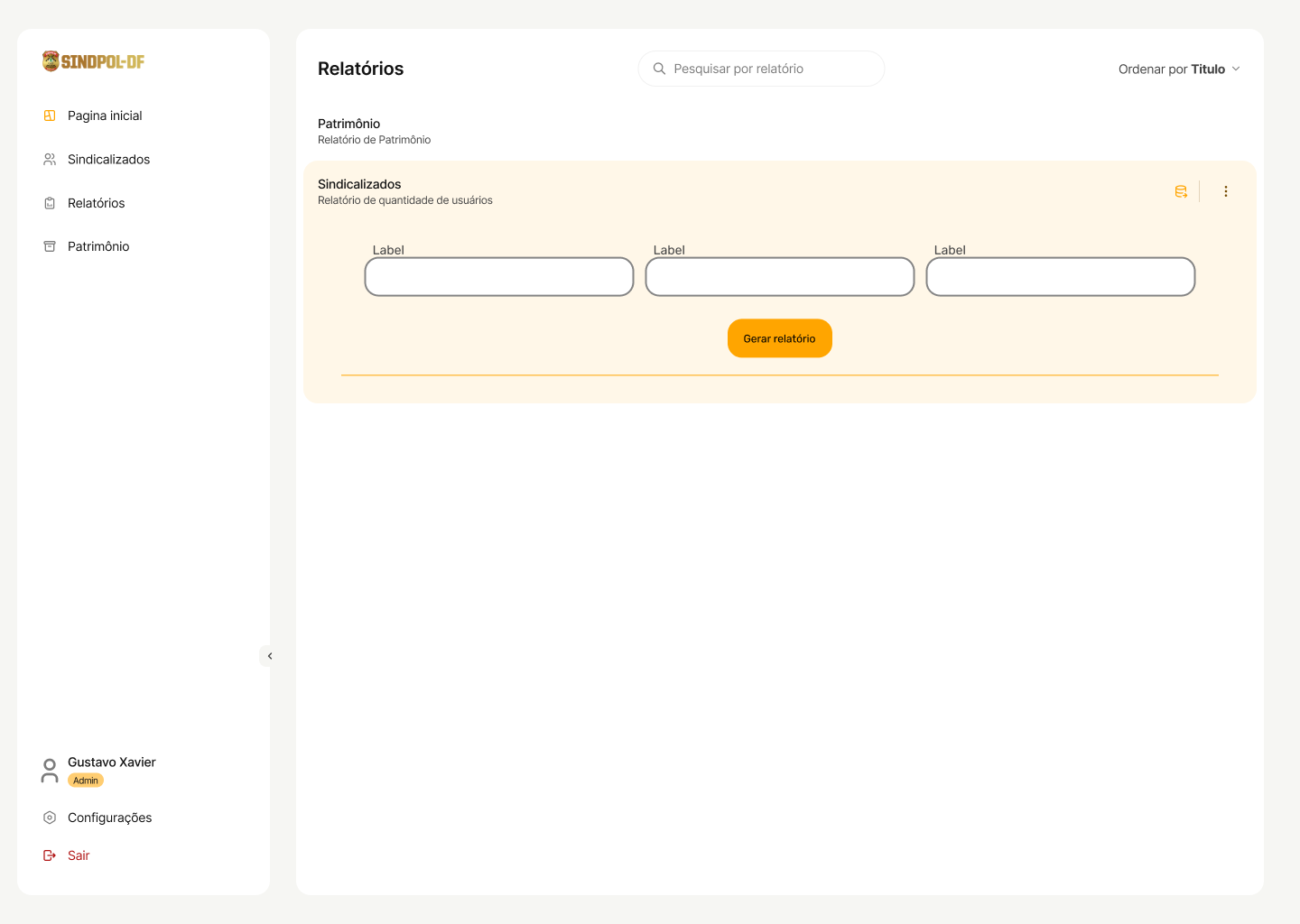Click the first Label input field
The width and height of the screenshot is (1300, 924).
(499, 277)
